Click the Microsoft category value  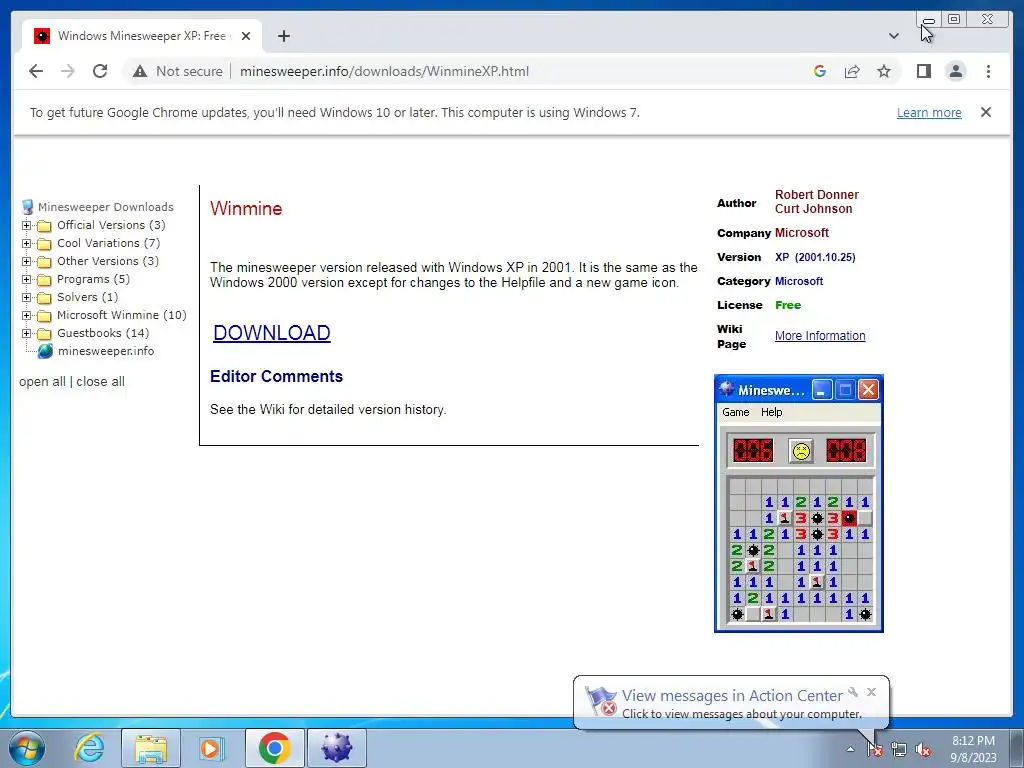[x=799, y=281]
